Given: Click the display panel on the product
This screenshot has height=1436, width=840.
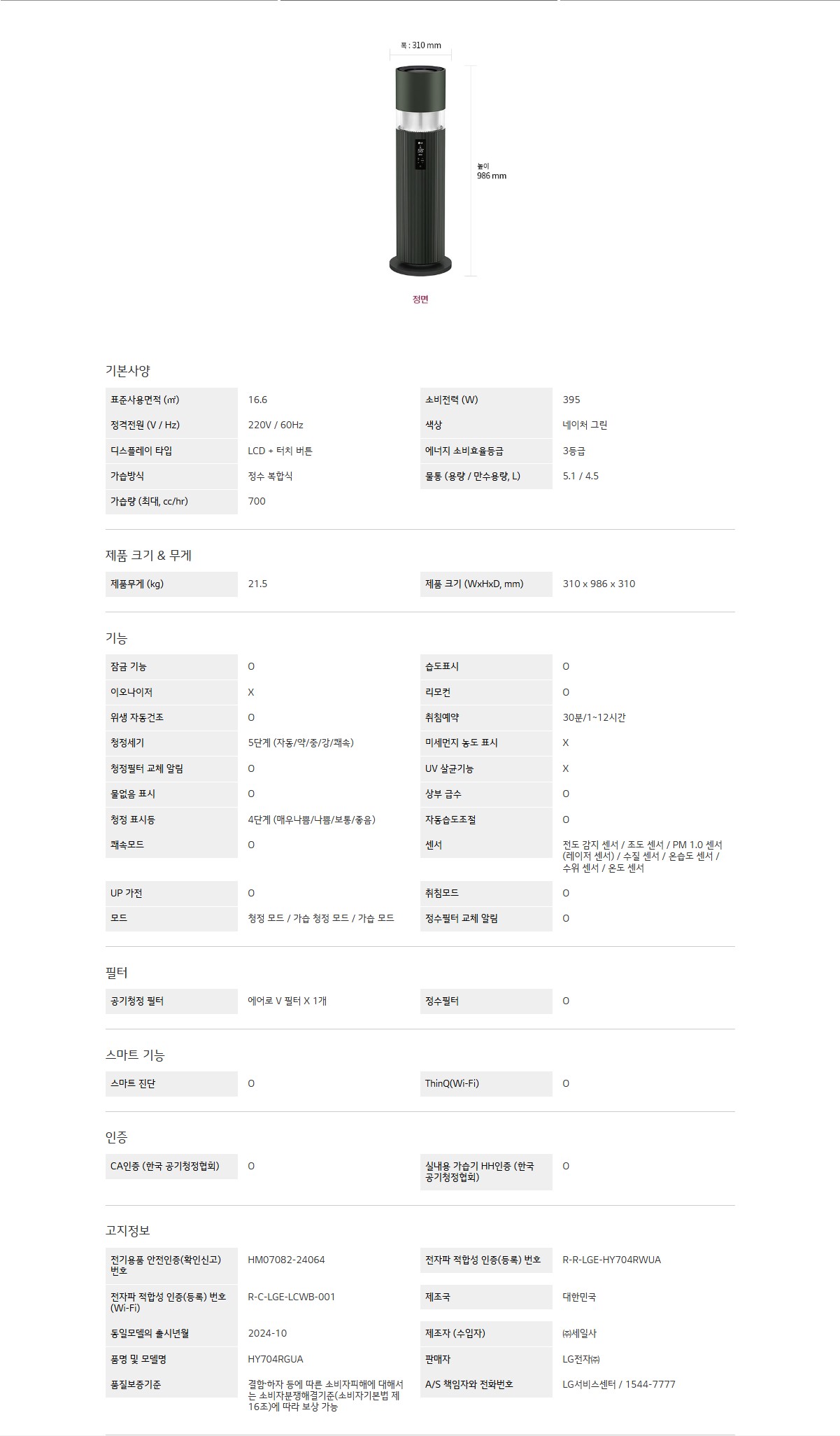Looking at the screenshot, I should (420, 154).
